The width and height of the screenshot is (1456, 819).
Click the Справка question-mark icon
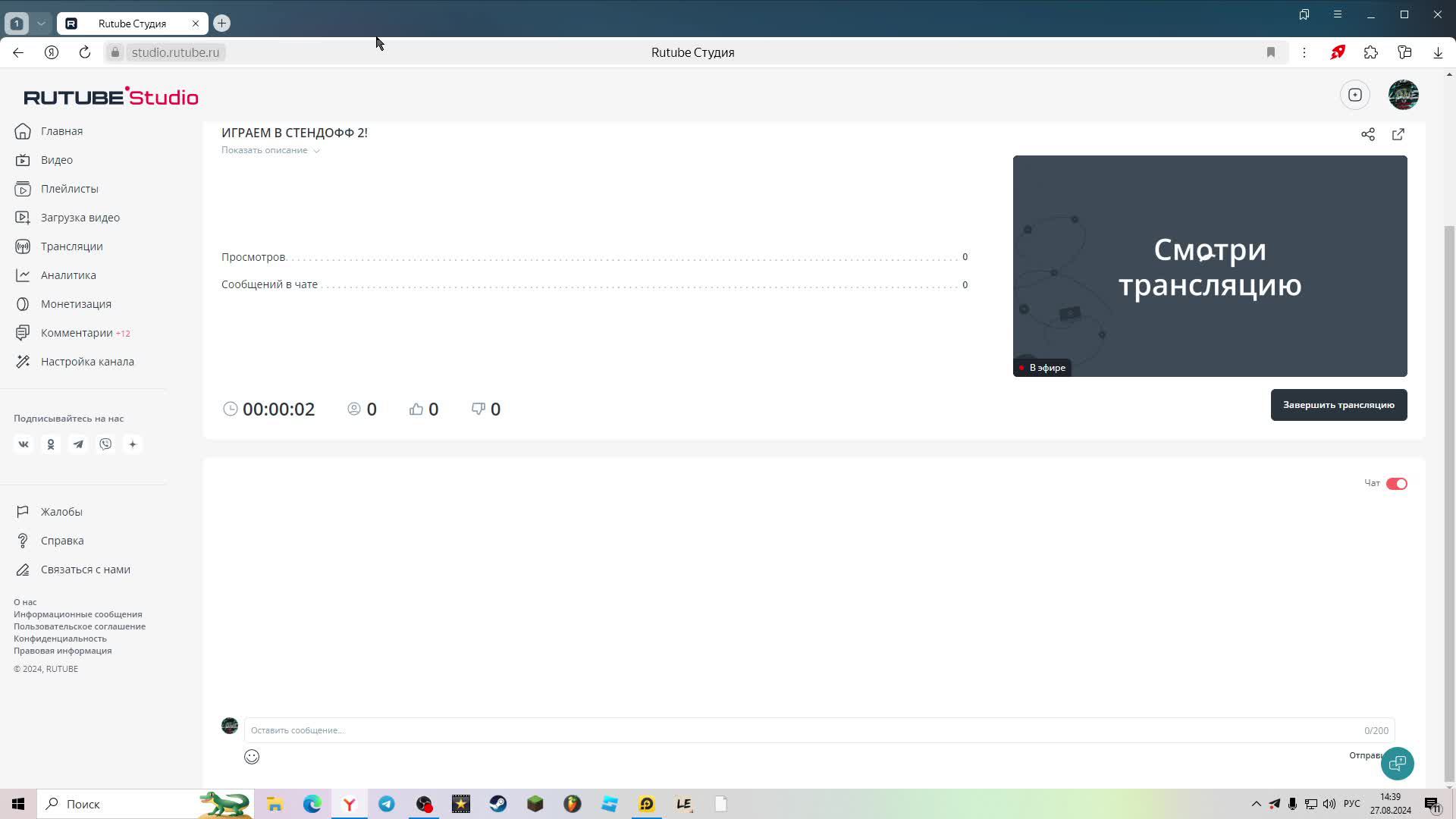click(23, 541)
